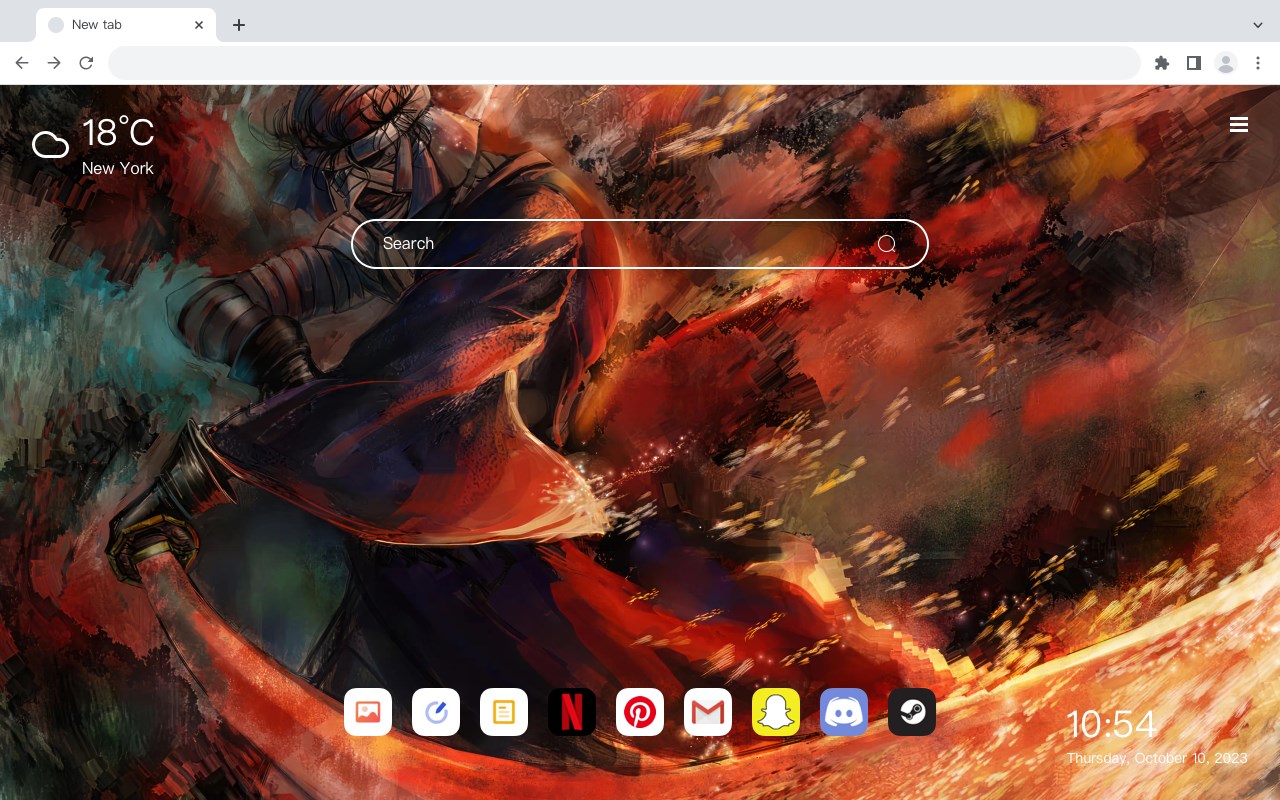
Task: Open Chrome's three-dot menu
Action: [1258, 63]
